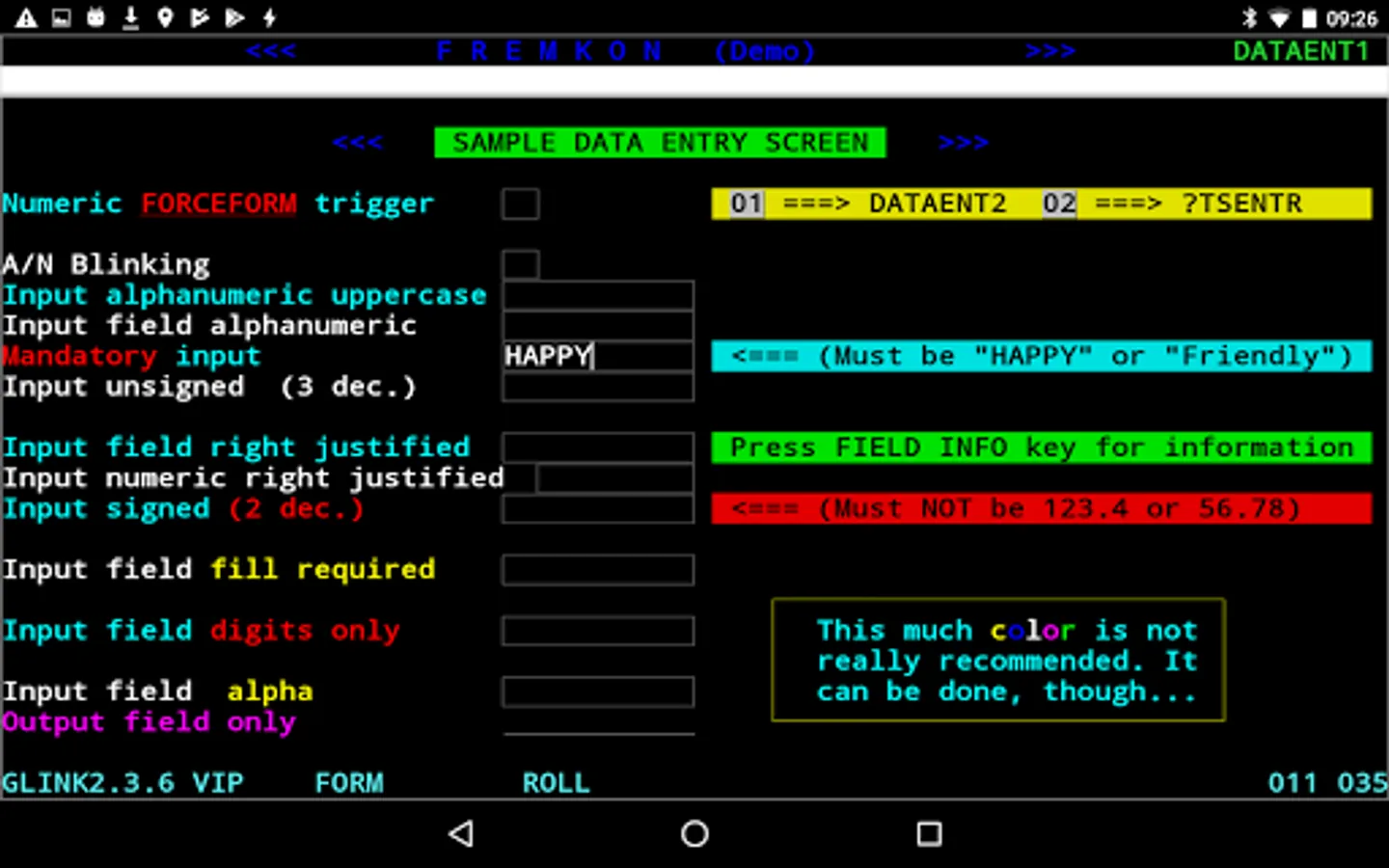Tap the Android Recent apps button

click(x=929, y=833)
